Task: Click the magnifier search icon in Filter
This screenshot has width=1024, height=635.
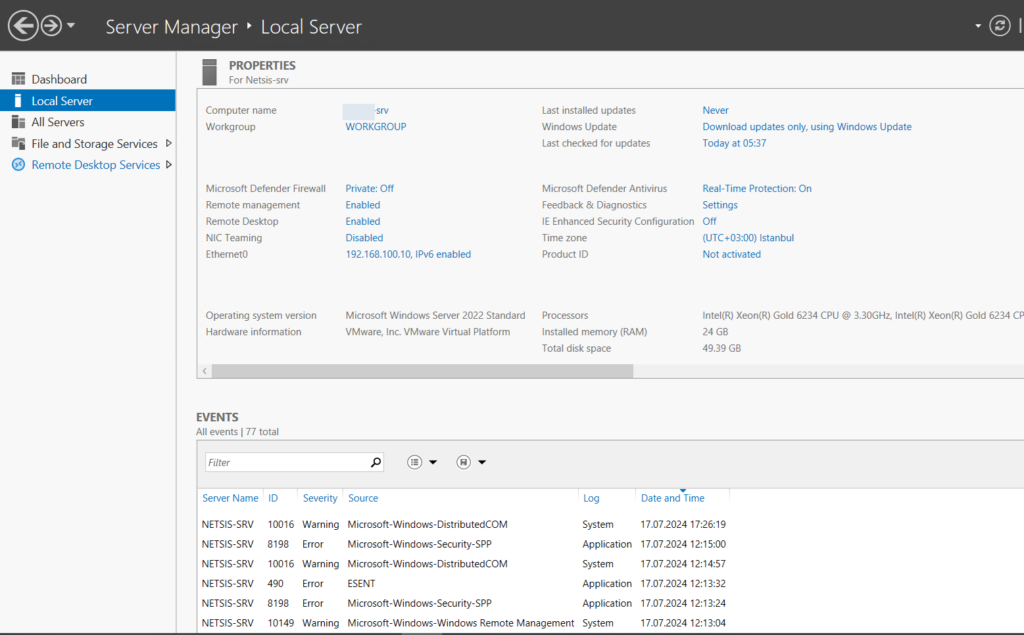Action: pyautogui.click(x=376, y=463)
